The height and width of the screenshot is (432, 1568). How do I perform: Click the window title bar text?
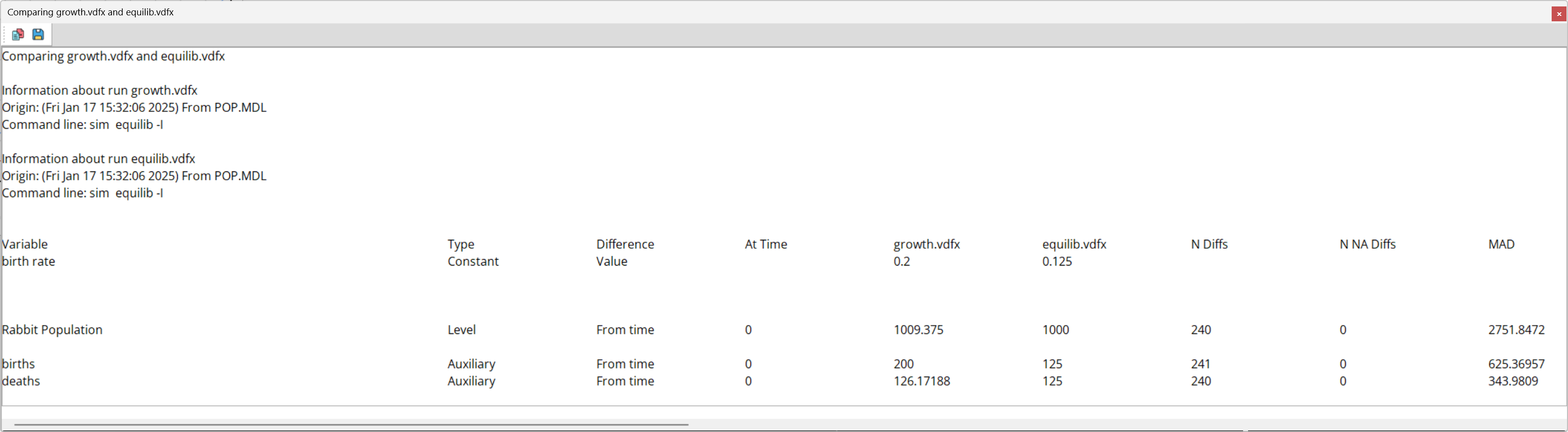pyautogui.click(x=91, y=12)
